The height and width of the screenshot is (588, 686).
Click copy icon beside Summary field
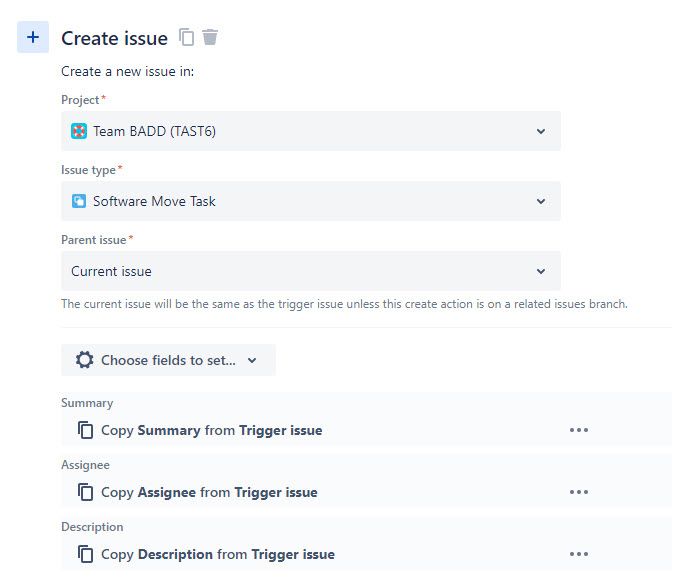[x=85, y=430]
